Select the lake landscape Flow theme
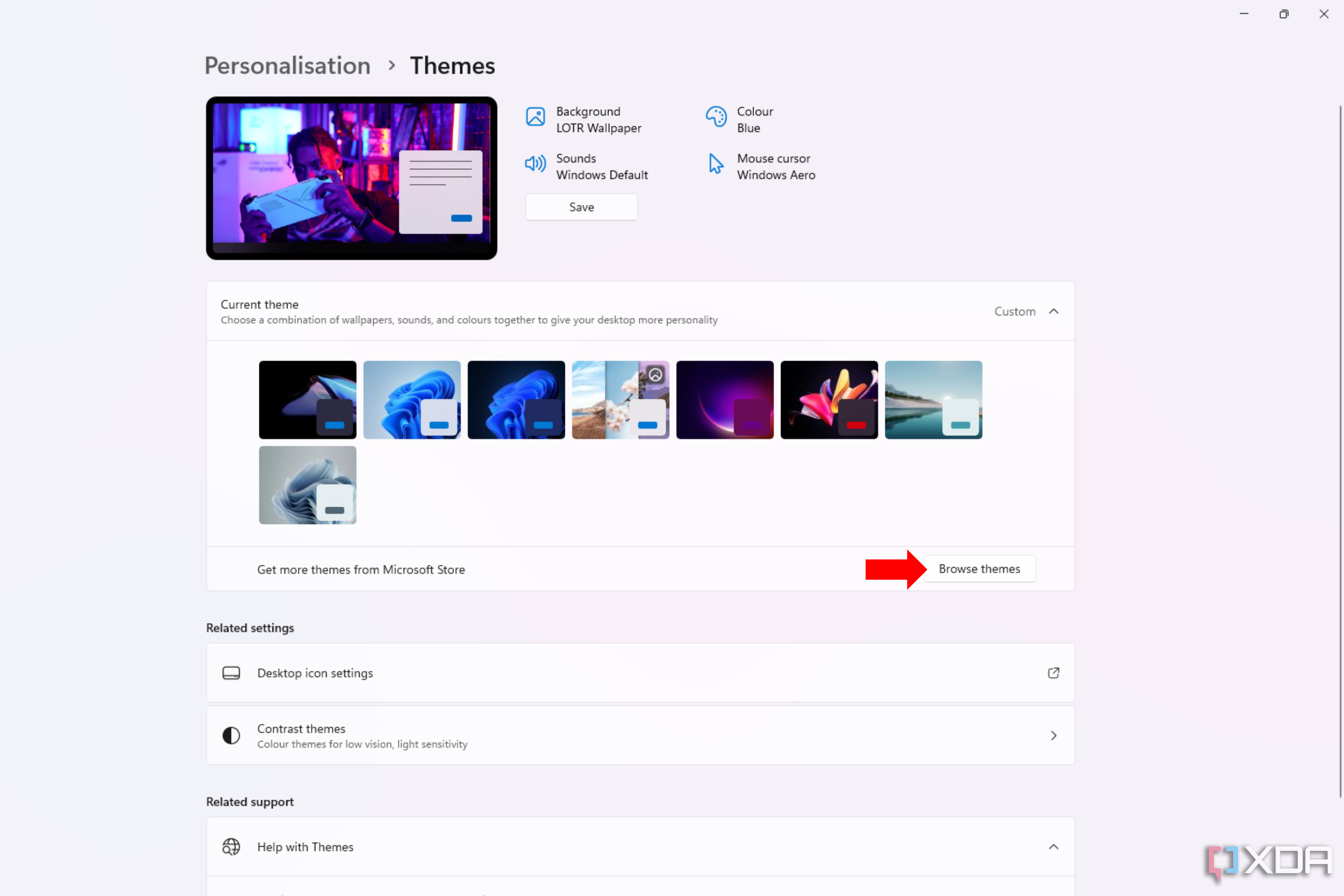This screenshot has width=1344, height=896. (x=934, y=400)
